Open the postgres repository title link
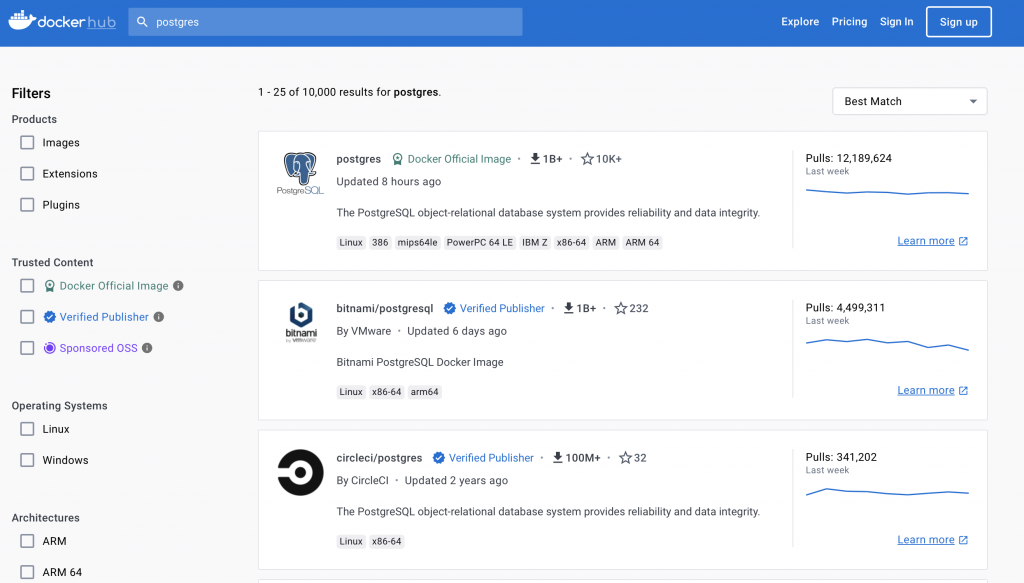 (359, 159)
